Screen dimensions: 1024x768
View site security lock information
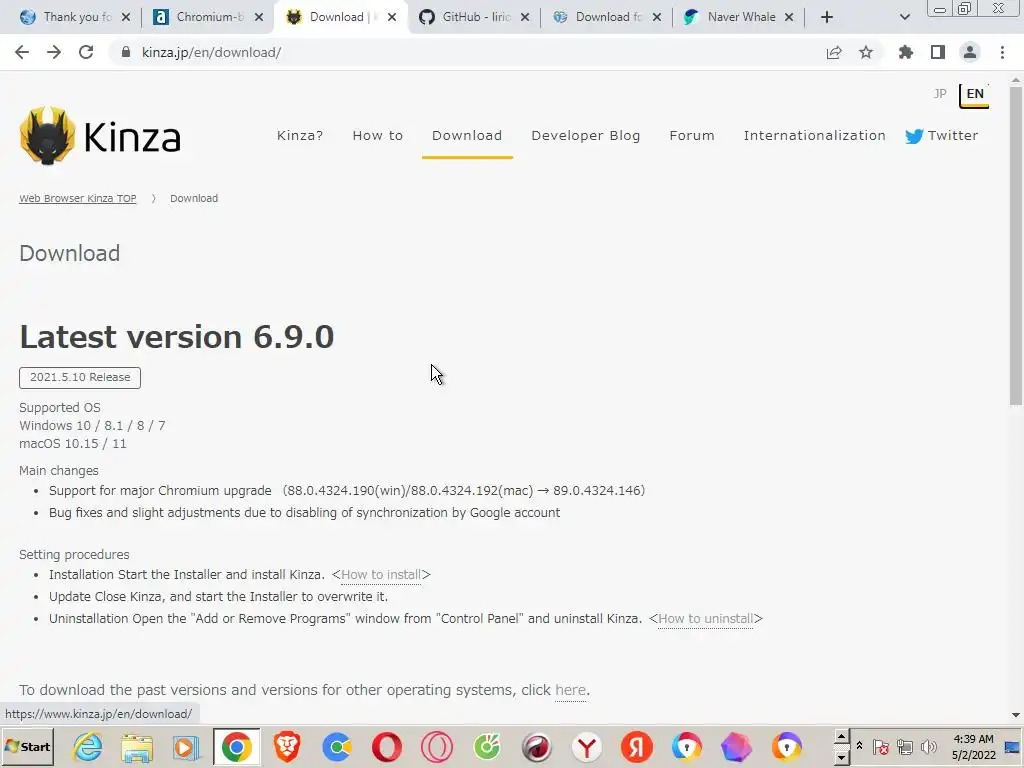[126, 52]
